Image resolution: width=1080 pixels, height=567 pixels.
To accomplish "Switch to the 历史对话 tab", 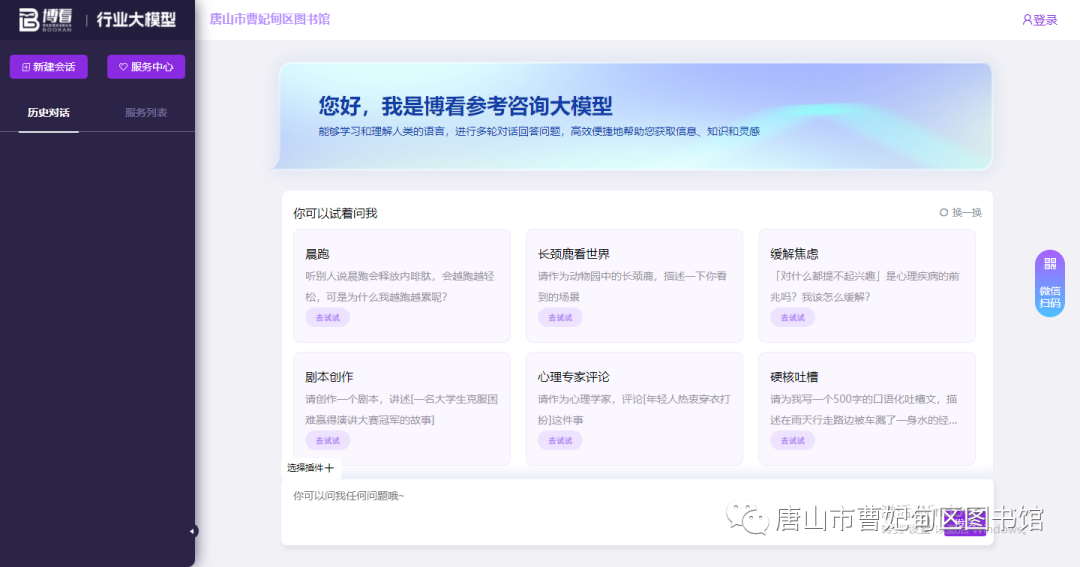I will (48, 112).
